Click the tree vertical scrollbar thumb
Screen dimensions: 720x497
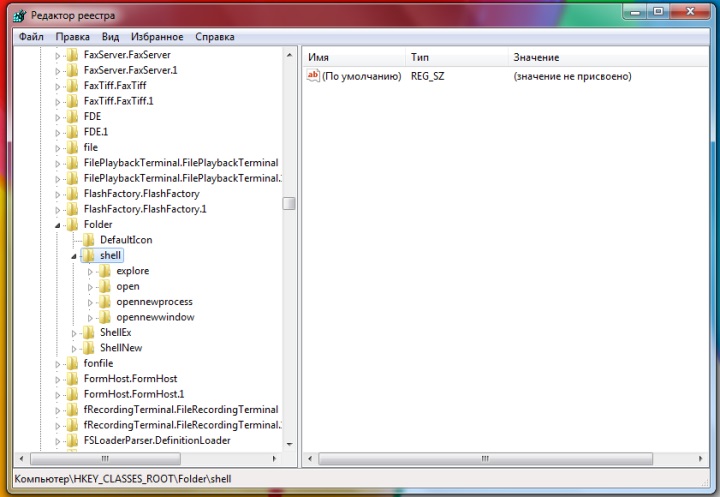(289, 203)
